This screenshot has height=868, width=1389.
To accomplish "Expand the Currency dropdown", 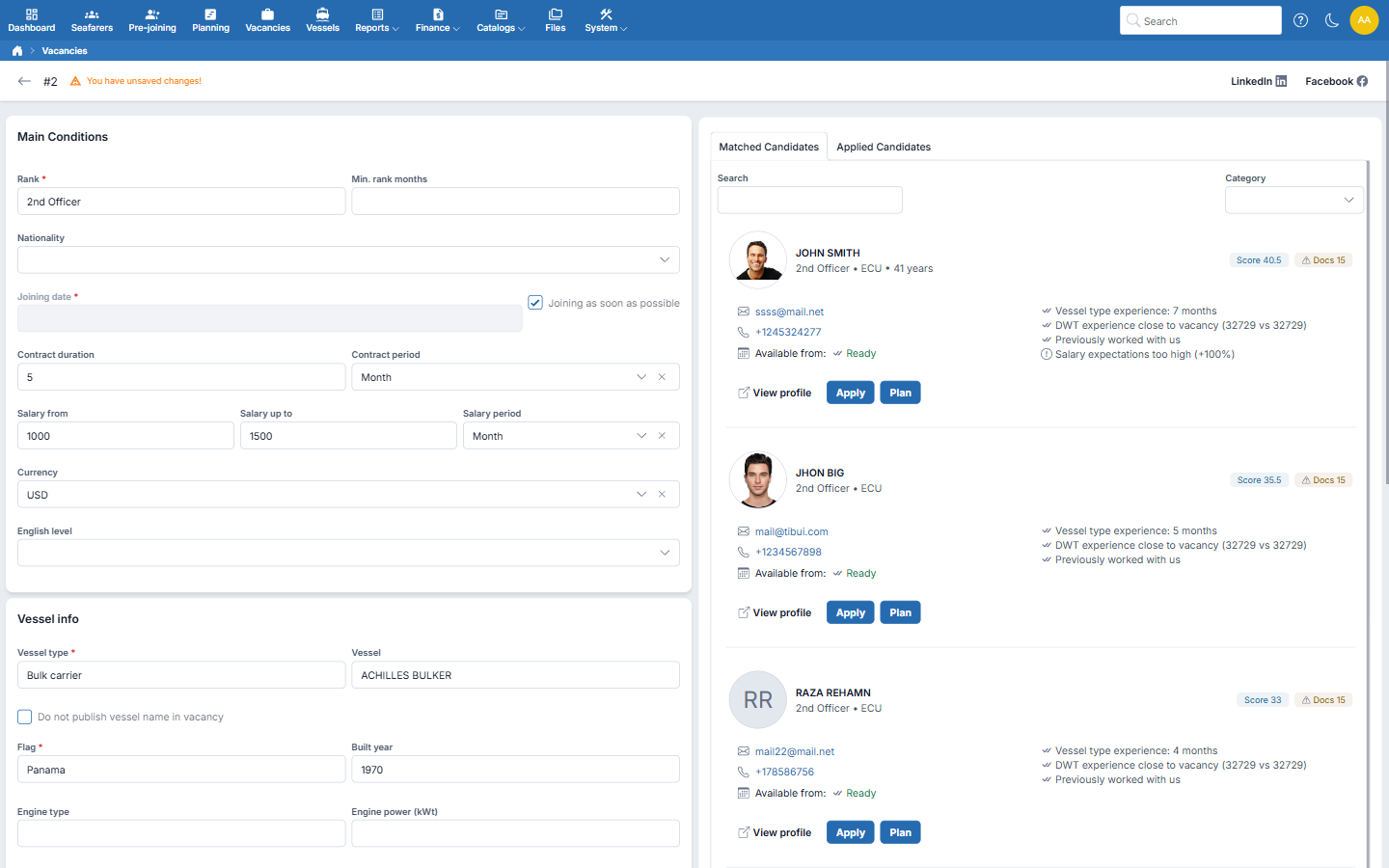I will tap(641, 495).
